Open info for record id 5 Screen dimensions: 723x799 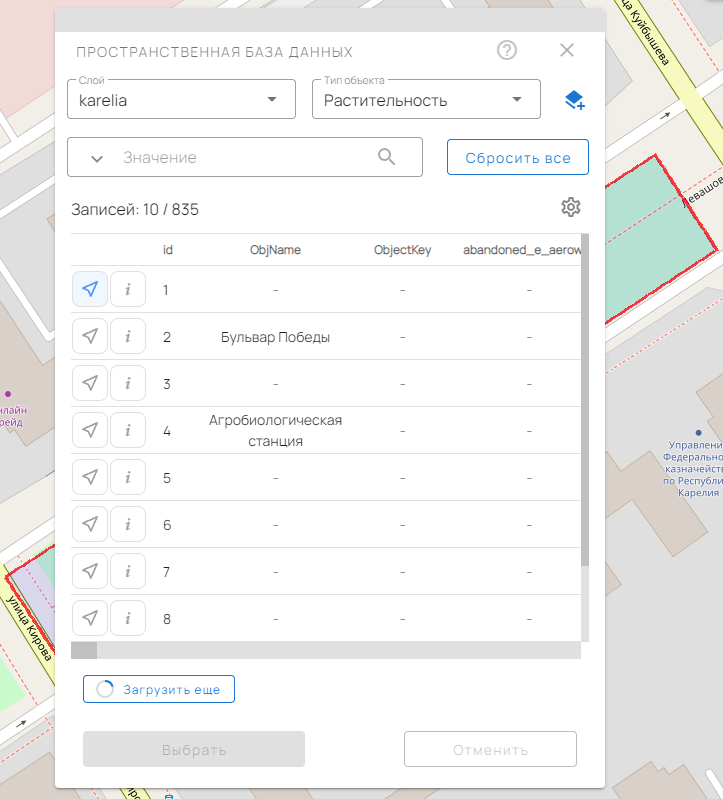pos(128,477)
